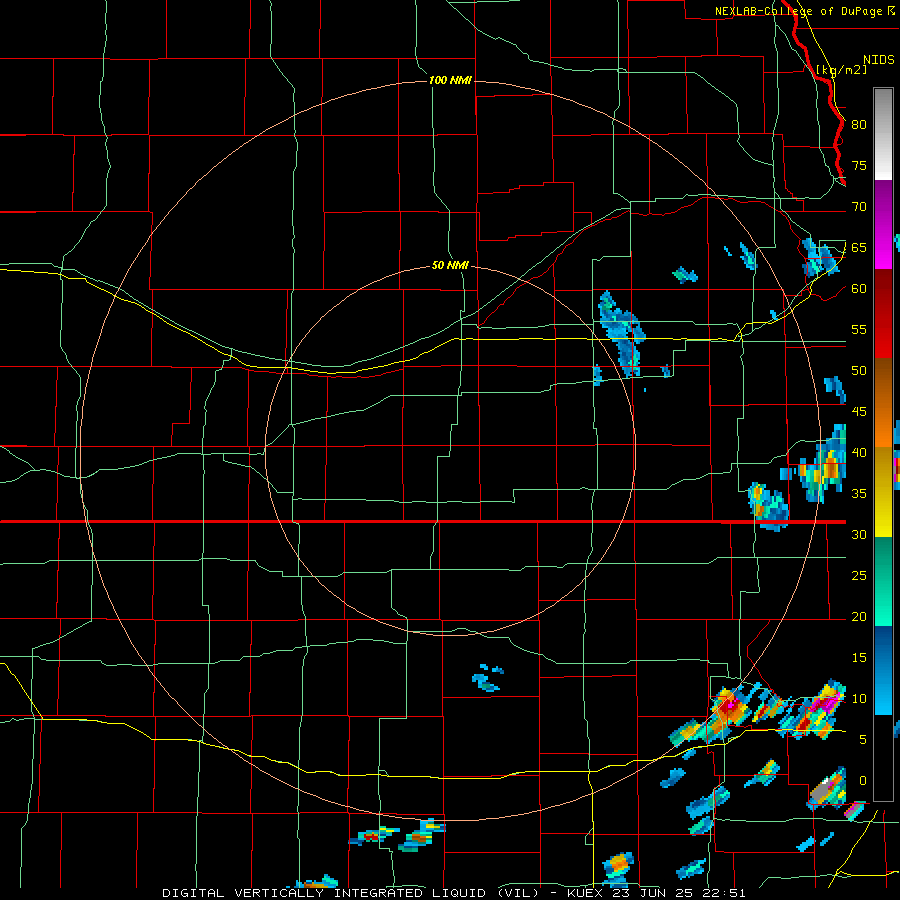Click the "30" value on the color scale

(859, 534)
